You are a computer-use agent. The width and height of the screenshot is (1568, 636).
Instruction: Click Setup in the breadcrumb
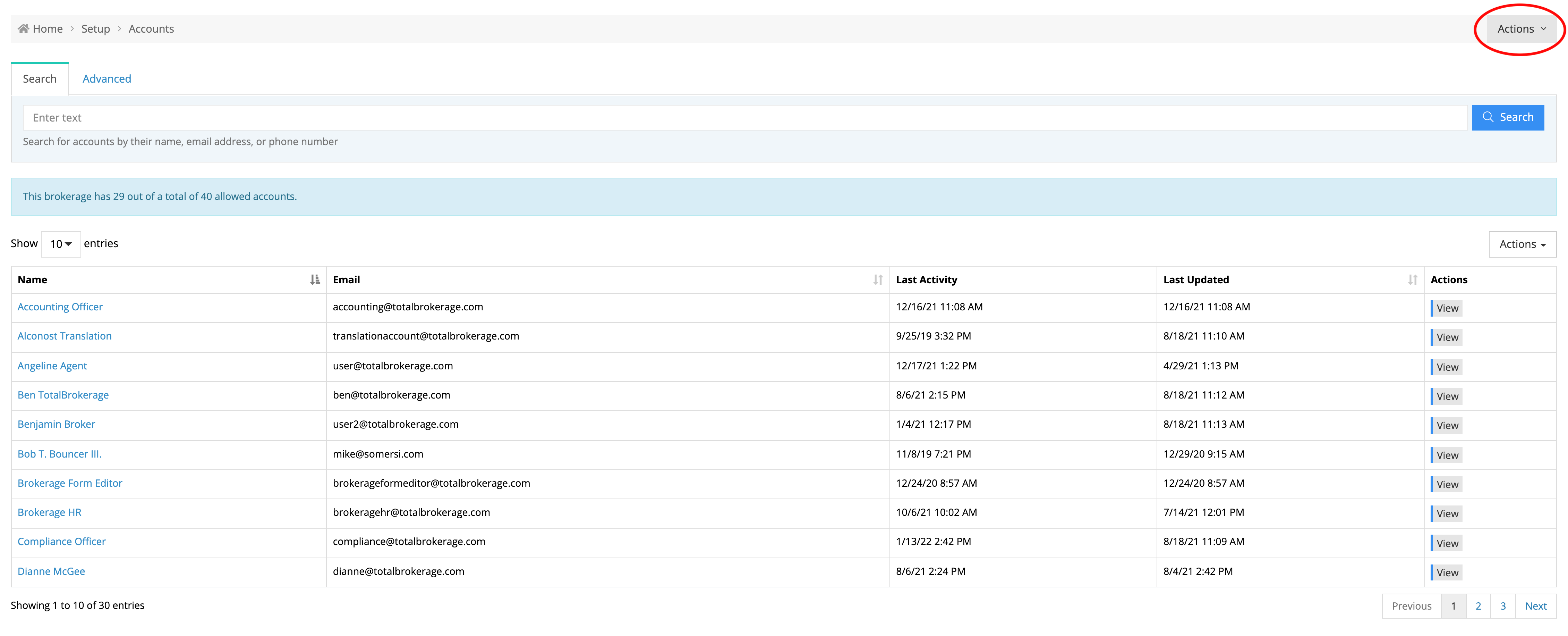click(95, 28)
